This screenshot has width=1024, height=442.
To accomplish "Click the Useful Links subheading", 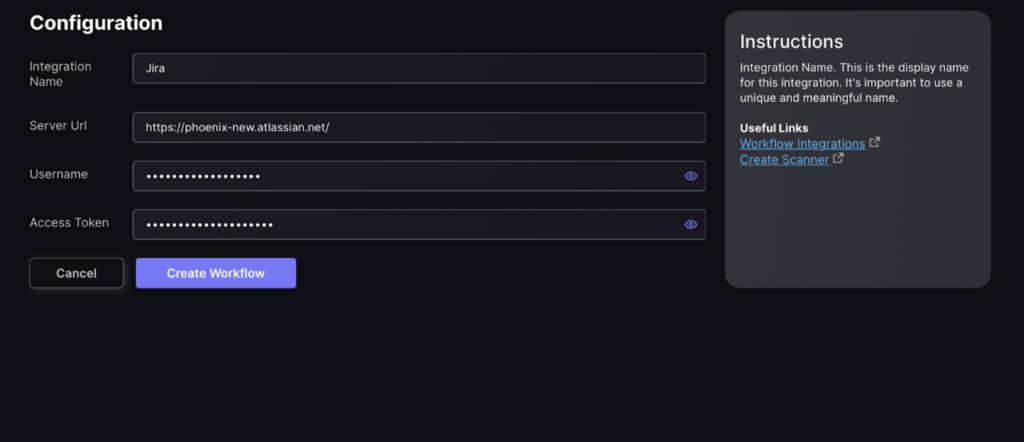I will tap(774, 128).
